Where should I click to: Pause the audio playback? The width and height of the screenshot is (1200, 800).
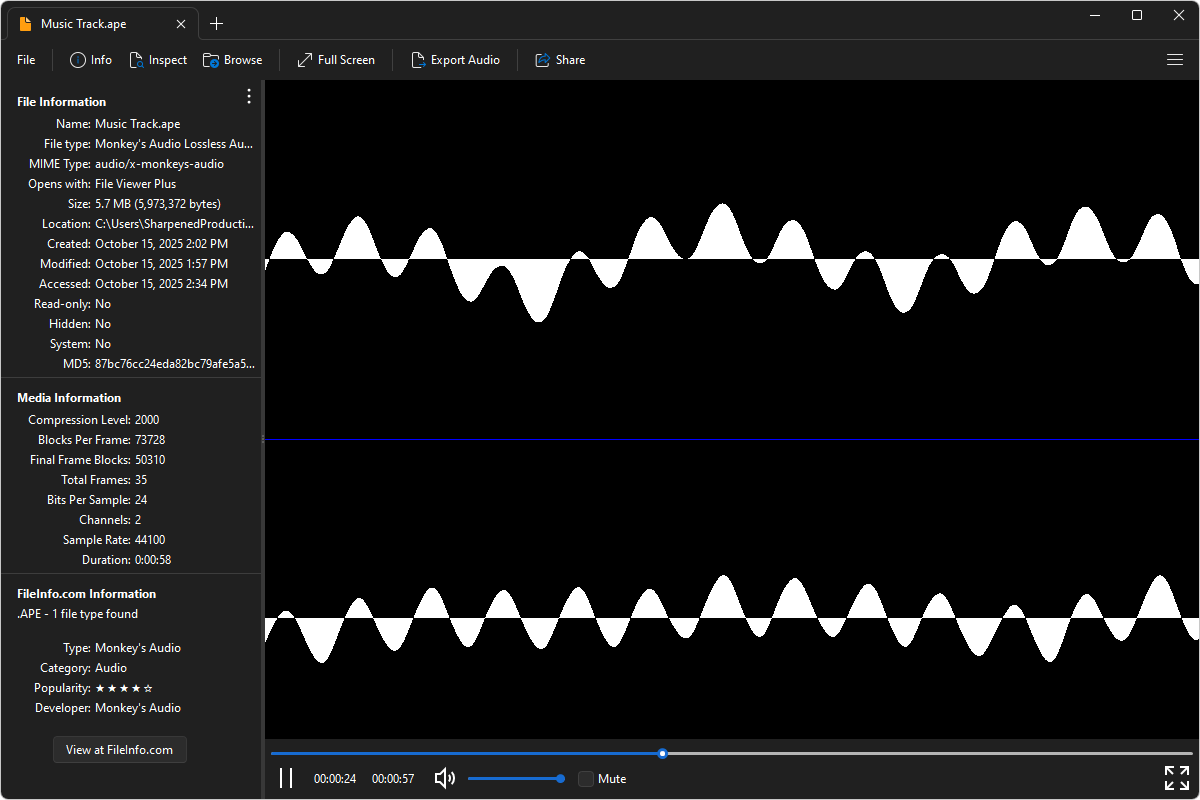[286, 778]
